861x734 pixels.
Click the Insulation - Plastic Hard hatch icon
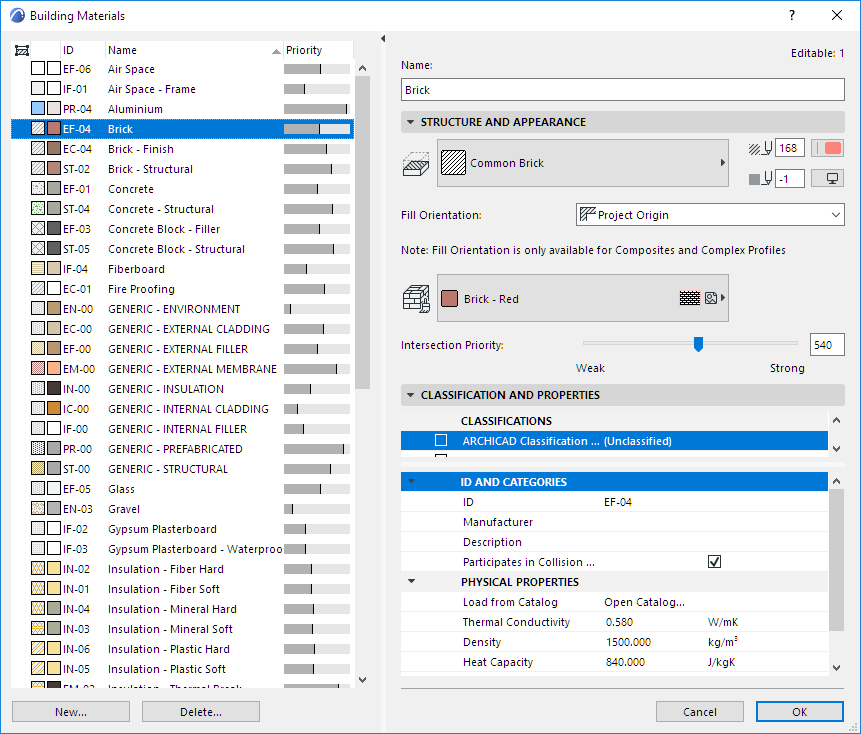coord(38,648)
